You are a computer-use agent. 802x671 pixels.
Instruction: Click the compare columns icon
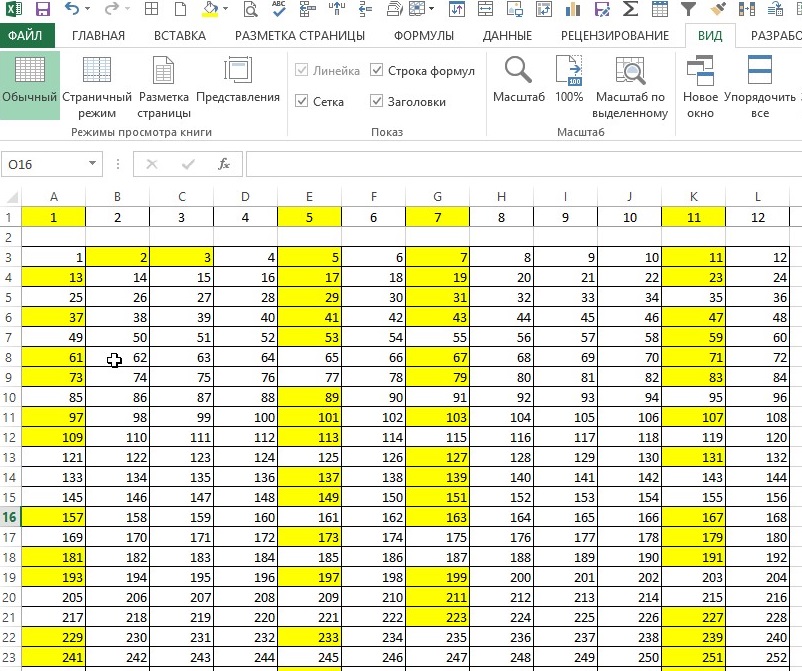(747, 9)
